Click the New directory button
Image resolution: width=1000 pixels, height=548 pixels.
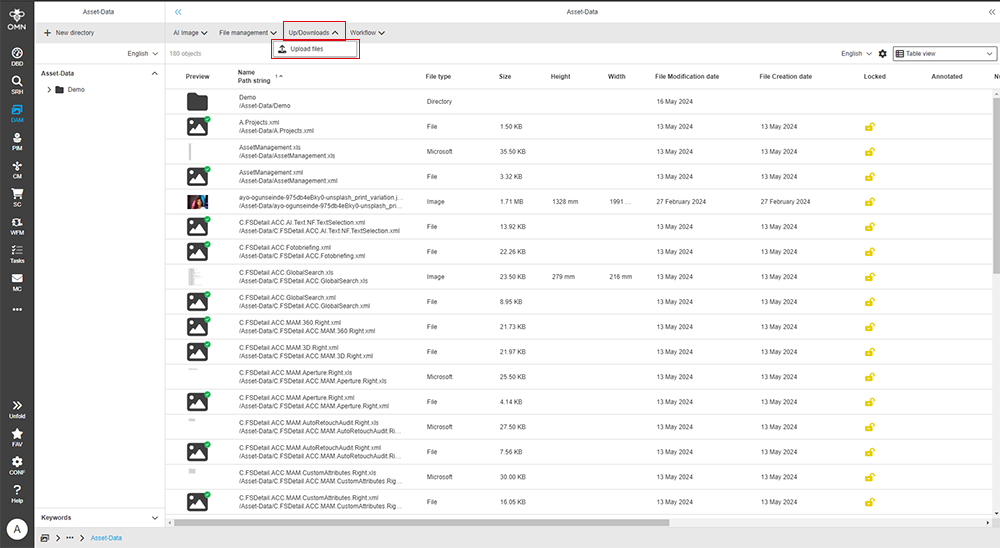click(69, 33)
